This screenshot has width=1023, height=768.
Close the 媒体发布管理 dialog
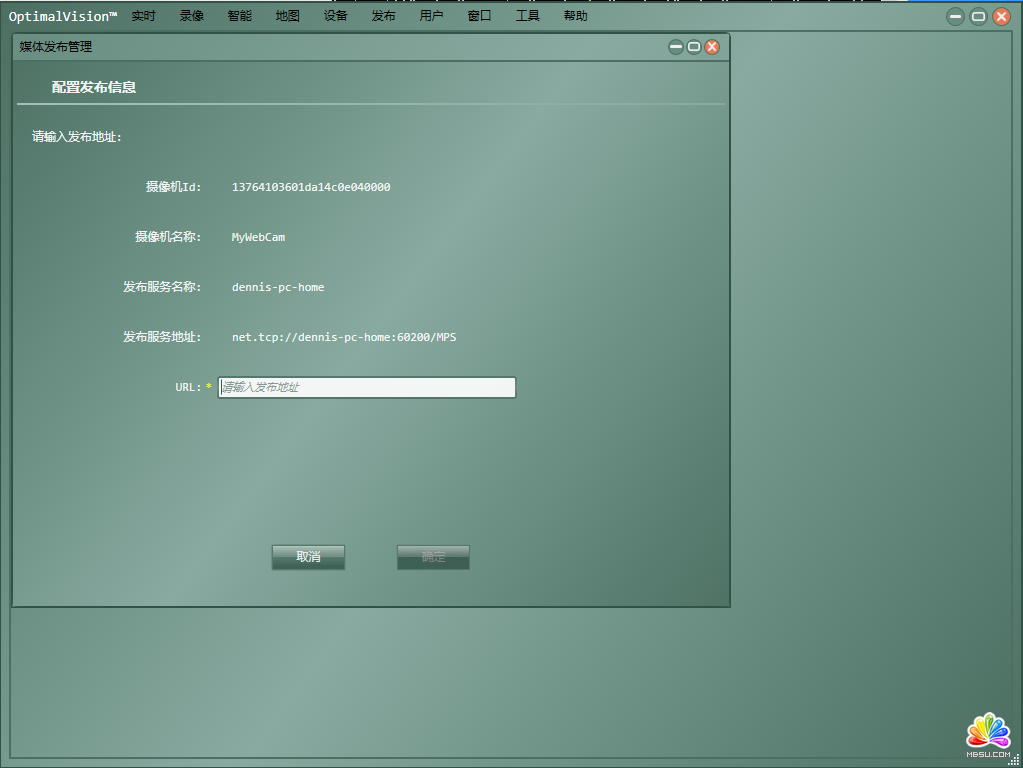click(x=712, y=47)
